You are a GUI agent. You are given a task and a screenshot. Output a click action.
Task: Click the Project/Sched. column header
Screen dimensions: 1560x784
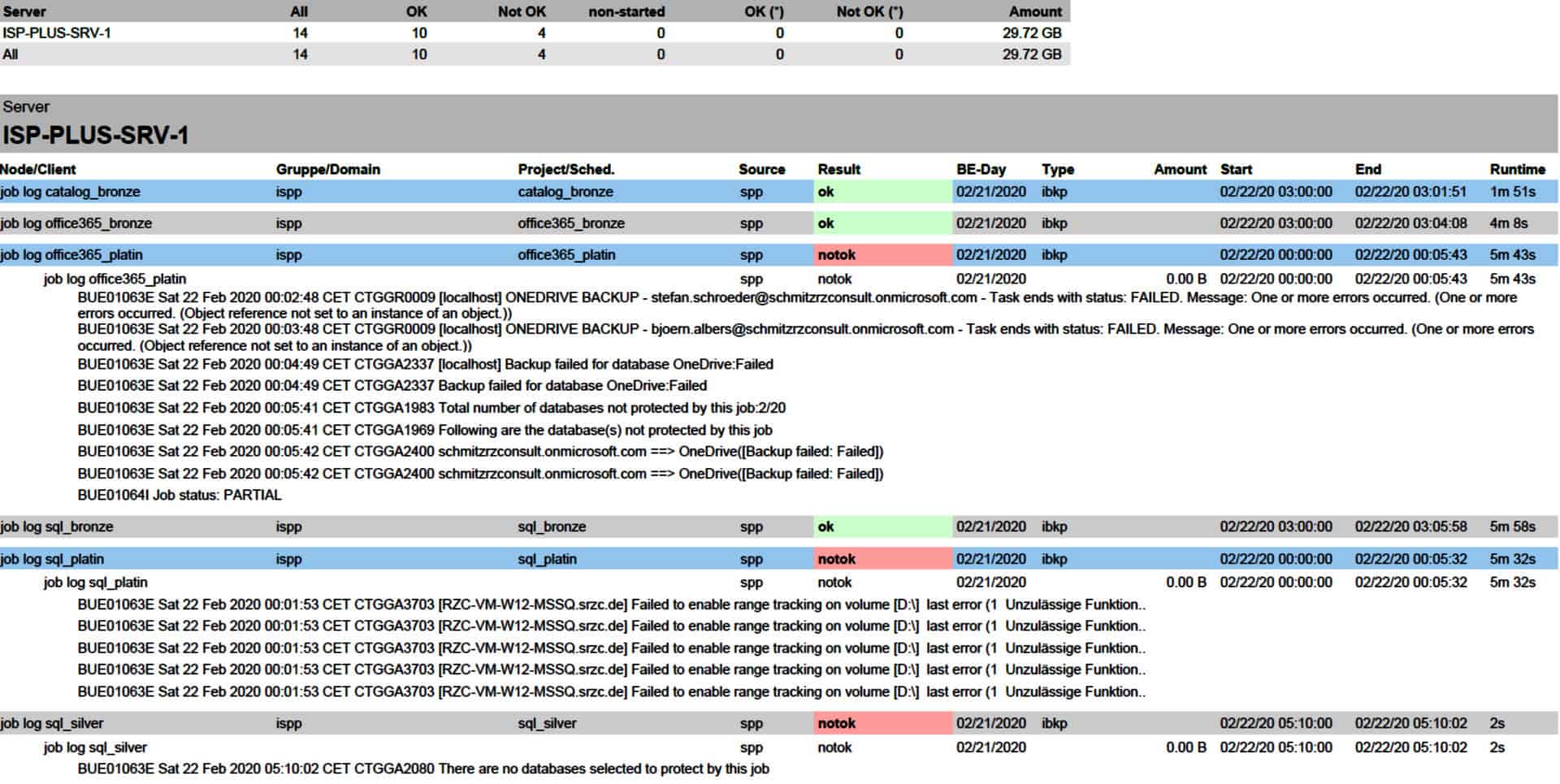click(x=565, y=169)
